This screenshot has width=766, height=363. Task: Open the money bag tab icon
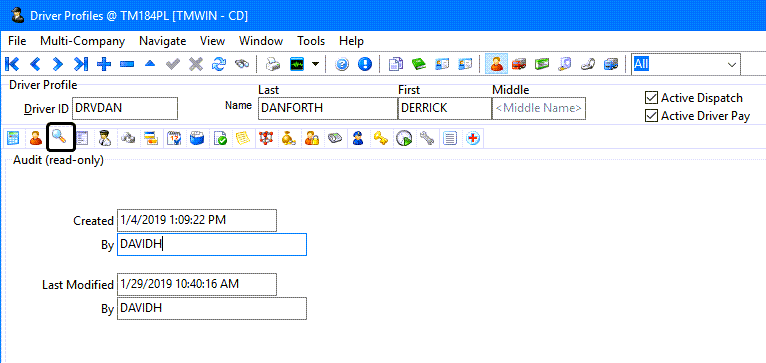coord(289,139)
